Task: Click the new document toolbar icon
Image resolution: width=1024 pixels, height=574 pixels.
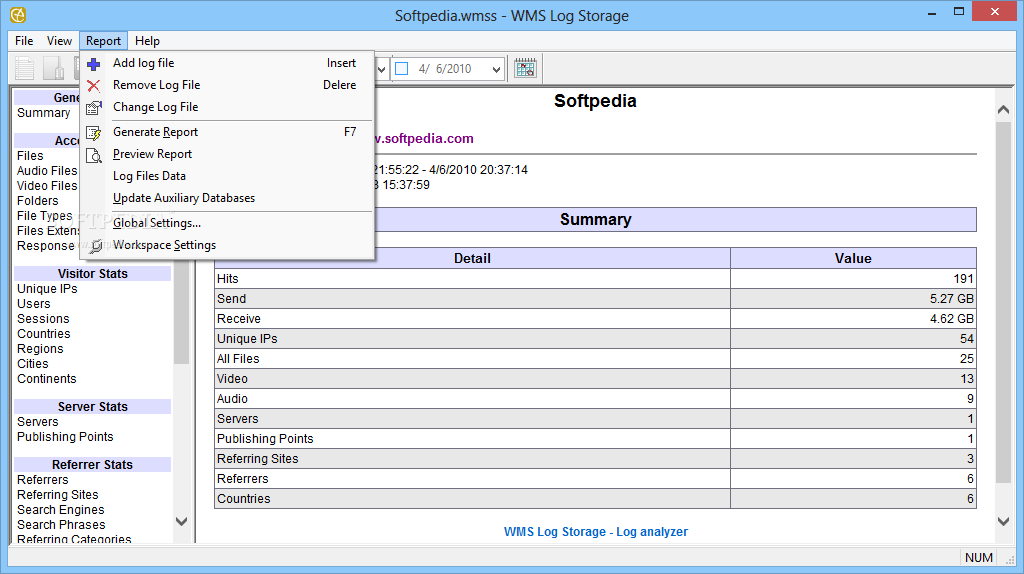Action: pyautogui.click(x=25, y=69)
